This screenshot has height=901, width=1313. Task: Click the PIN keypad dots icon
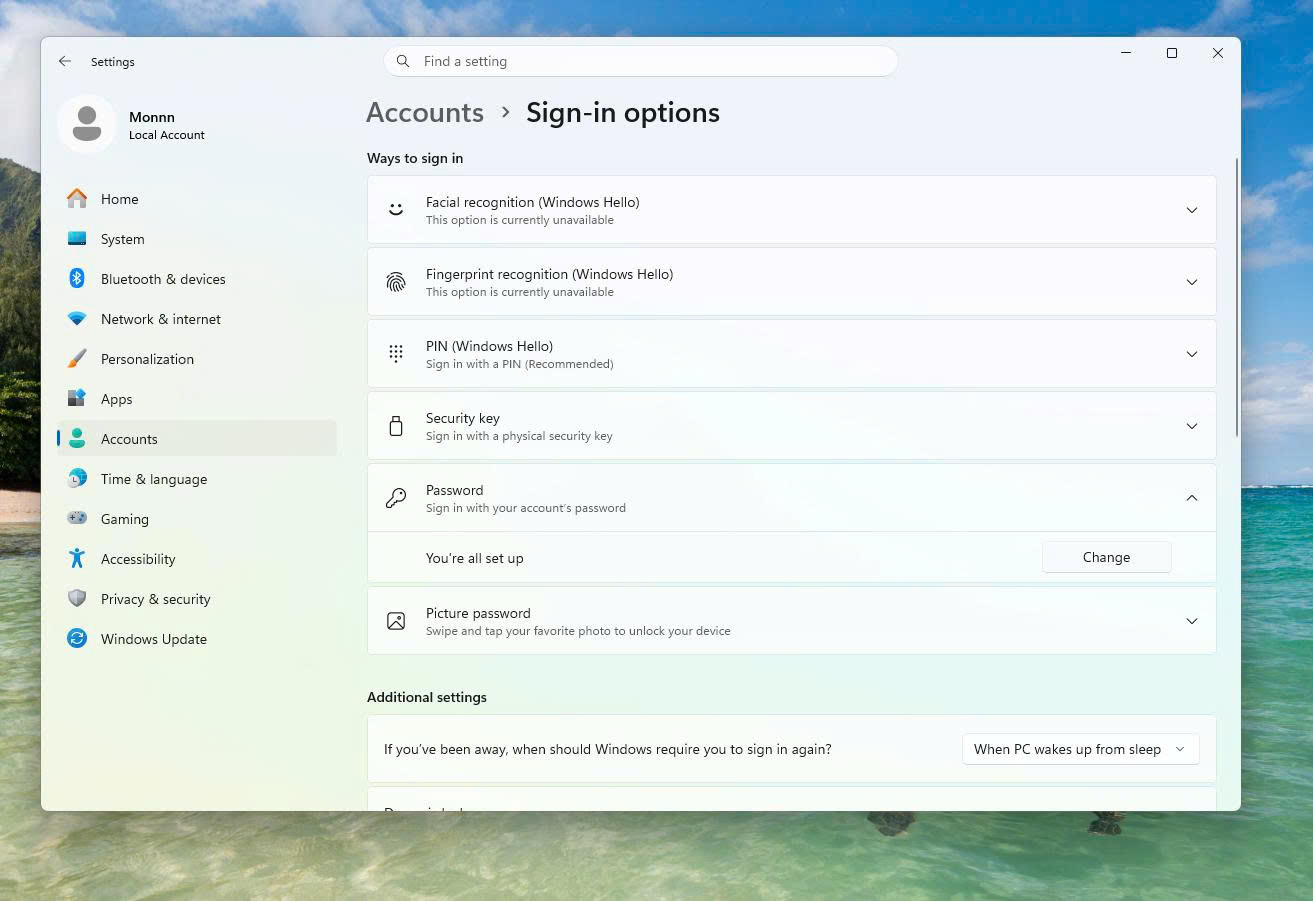(396, 354)
